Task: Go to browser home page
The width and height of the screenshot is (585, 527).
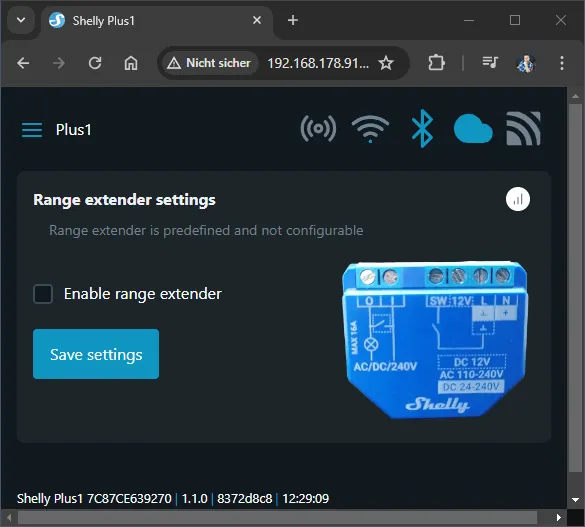Action: (131, 63)
